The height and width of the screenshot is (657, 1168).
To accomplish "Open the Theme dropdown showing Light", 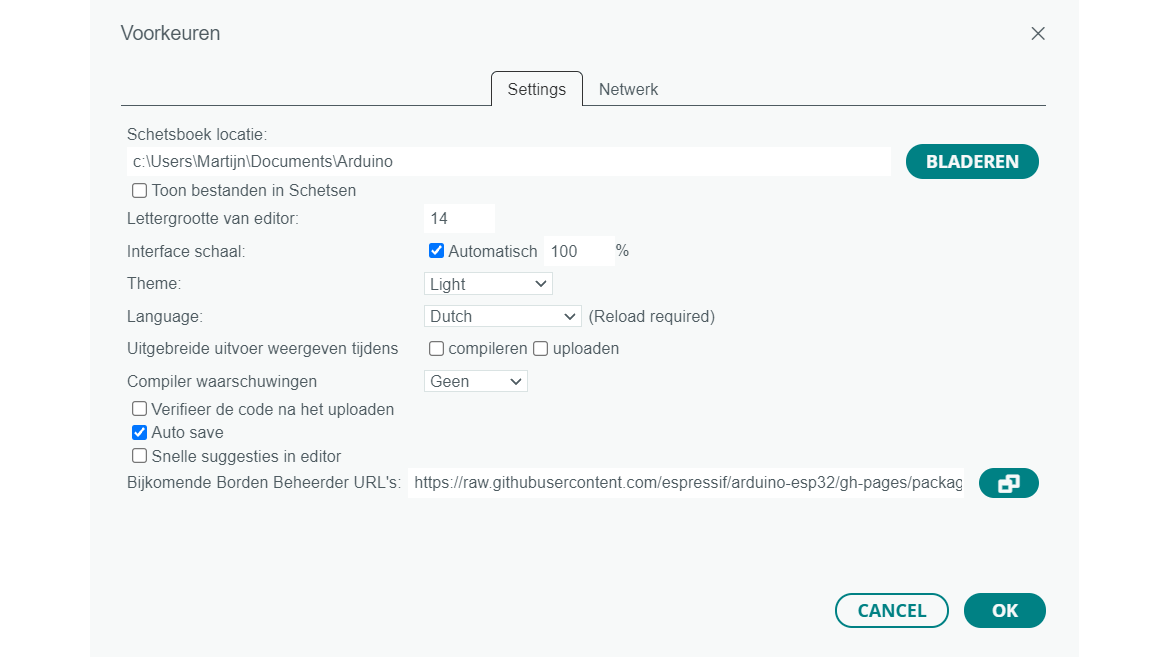I will (x=488, y=284).
